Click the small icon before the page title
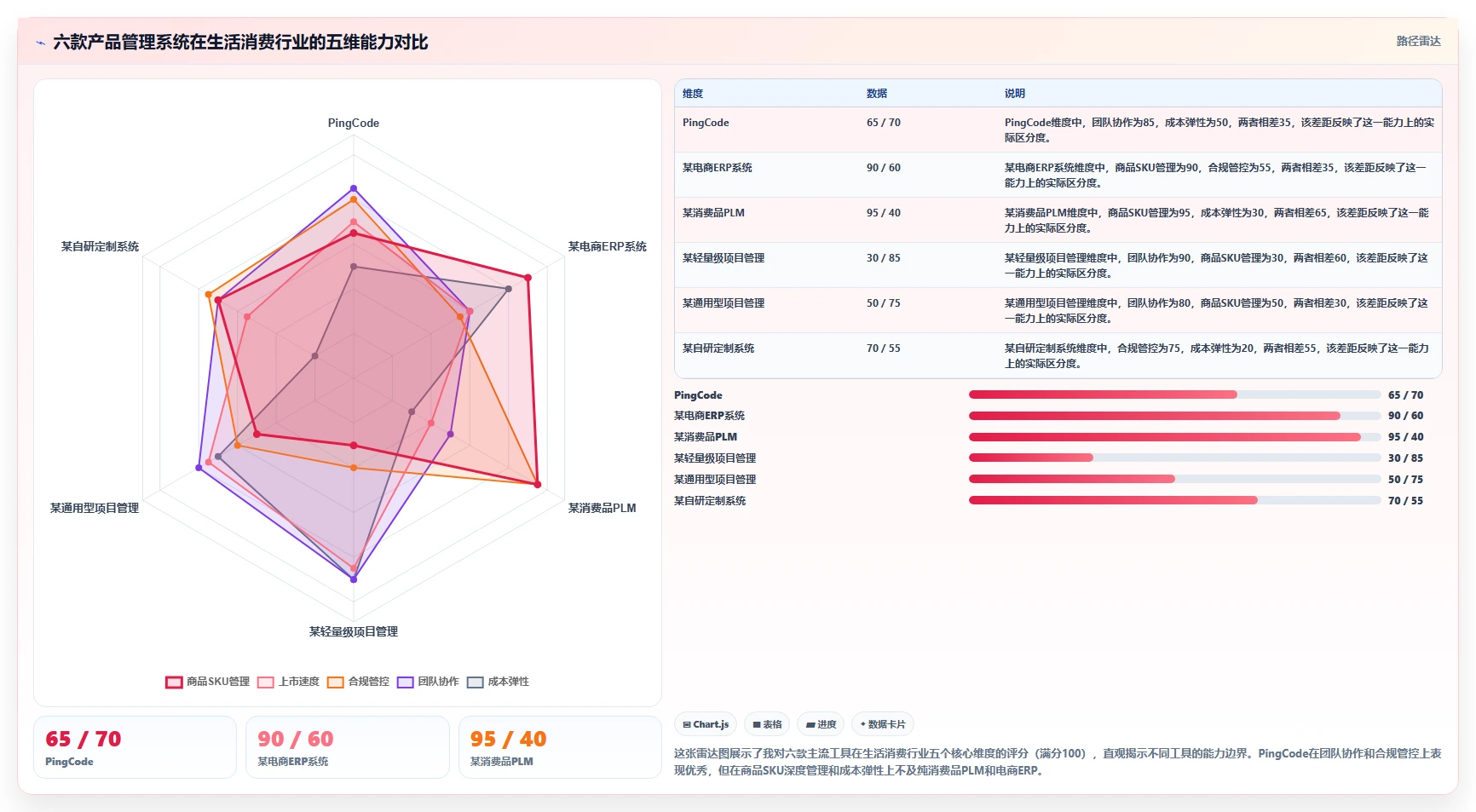Screen dimensions: 1476x812 [x=40, y=43]
